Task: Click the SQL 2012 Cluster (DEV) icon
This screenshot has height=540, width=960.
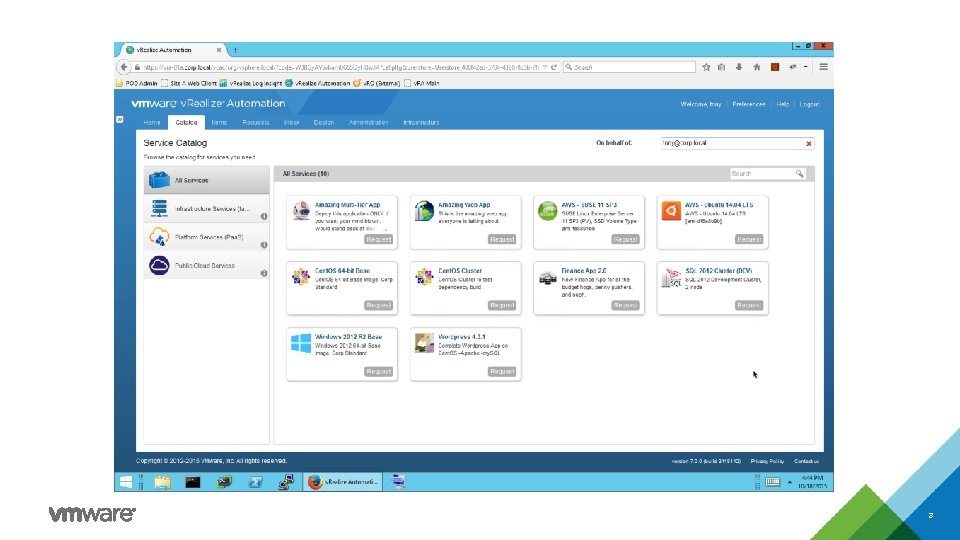Action: point(671,278)
